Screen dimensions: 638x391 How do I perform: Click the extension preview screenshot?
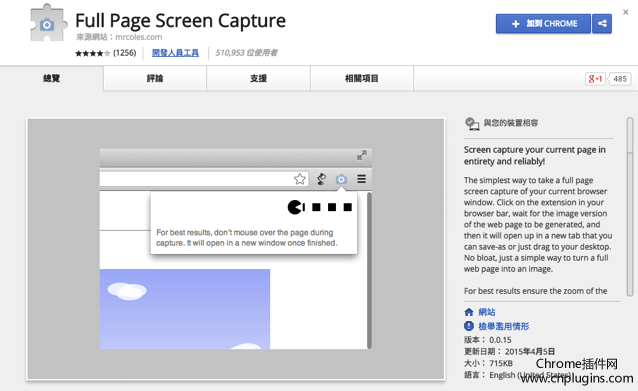pos(236,249)
